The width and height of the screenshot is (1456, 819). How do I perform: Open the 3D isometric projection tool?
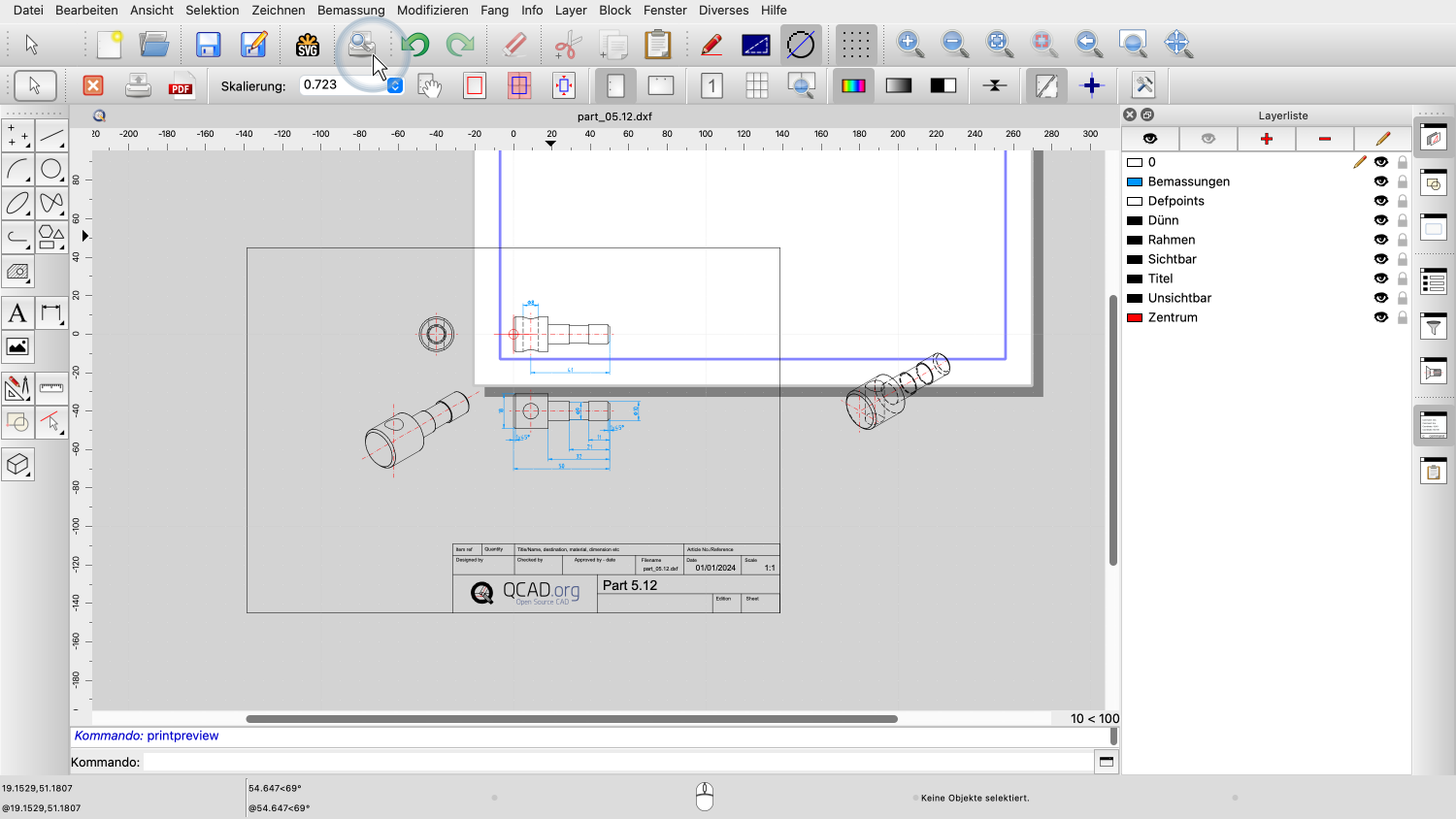pyautogui.click(x=17, y=465)
